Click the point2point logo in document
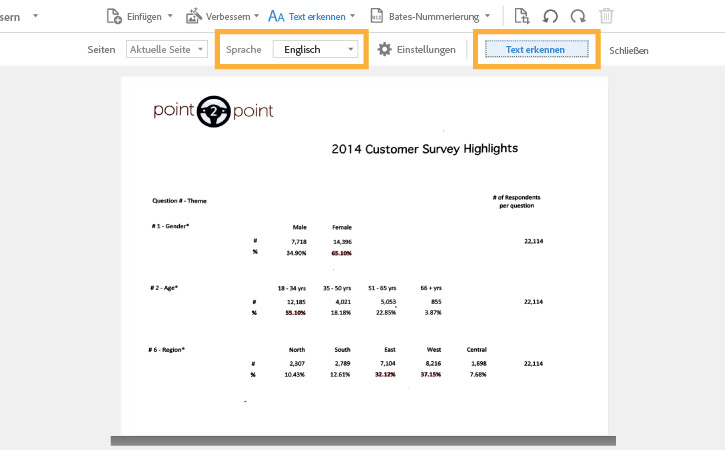Screen dimensions: 725x450 [x=213, y=111]
